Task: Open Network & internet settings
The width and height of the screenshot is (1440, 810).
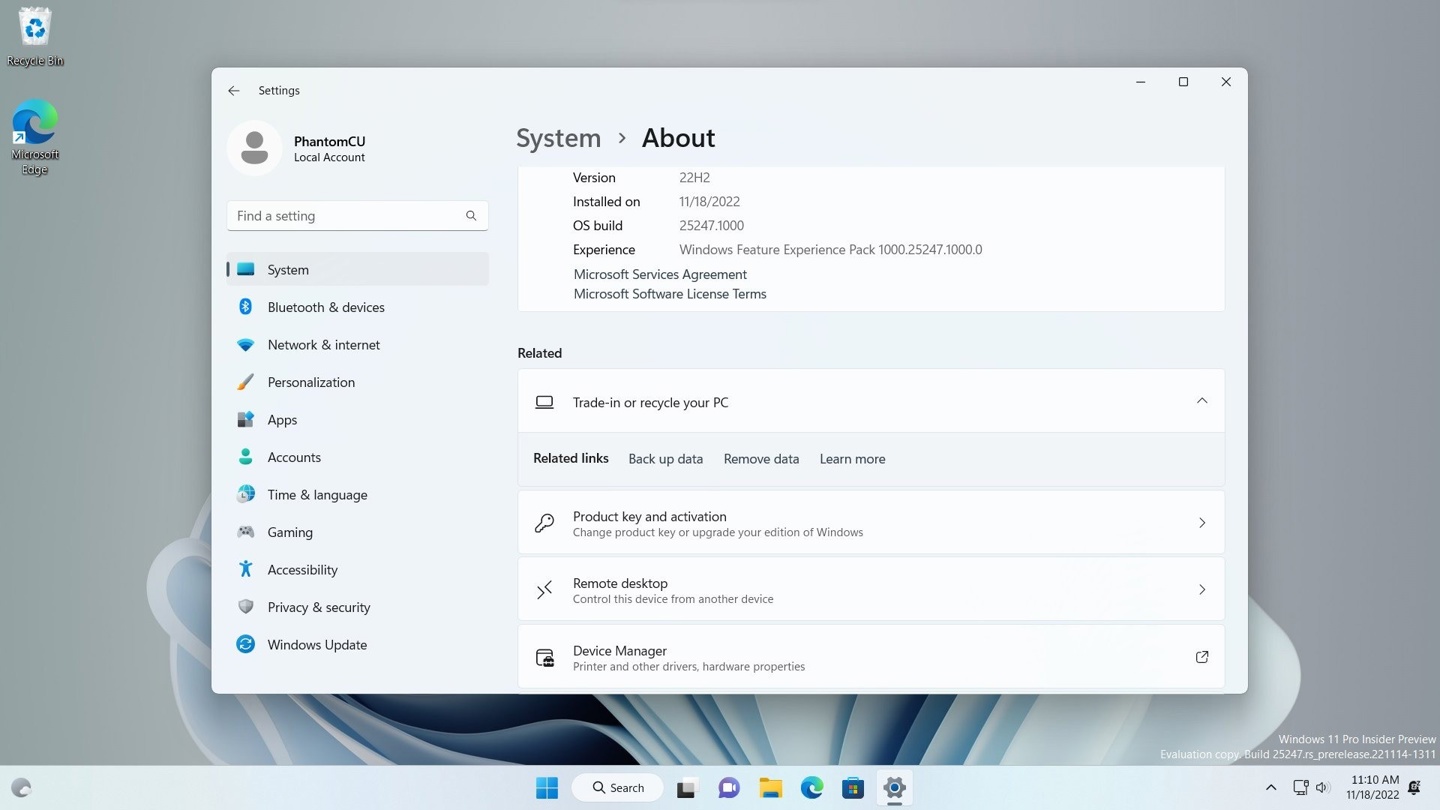Action: pyautogui.click(x=323, y=344)
